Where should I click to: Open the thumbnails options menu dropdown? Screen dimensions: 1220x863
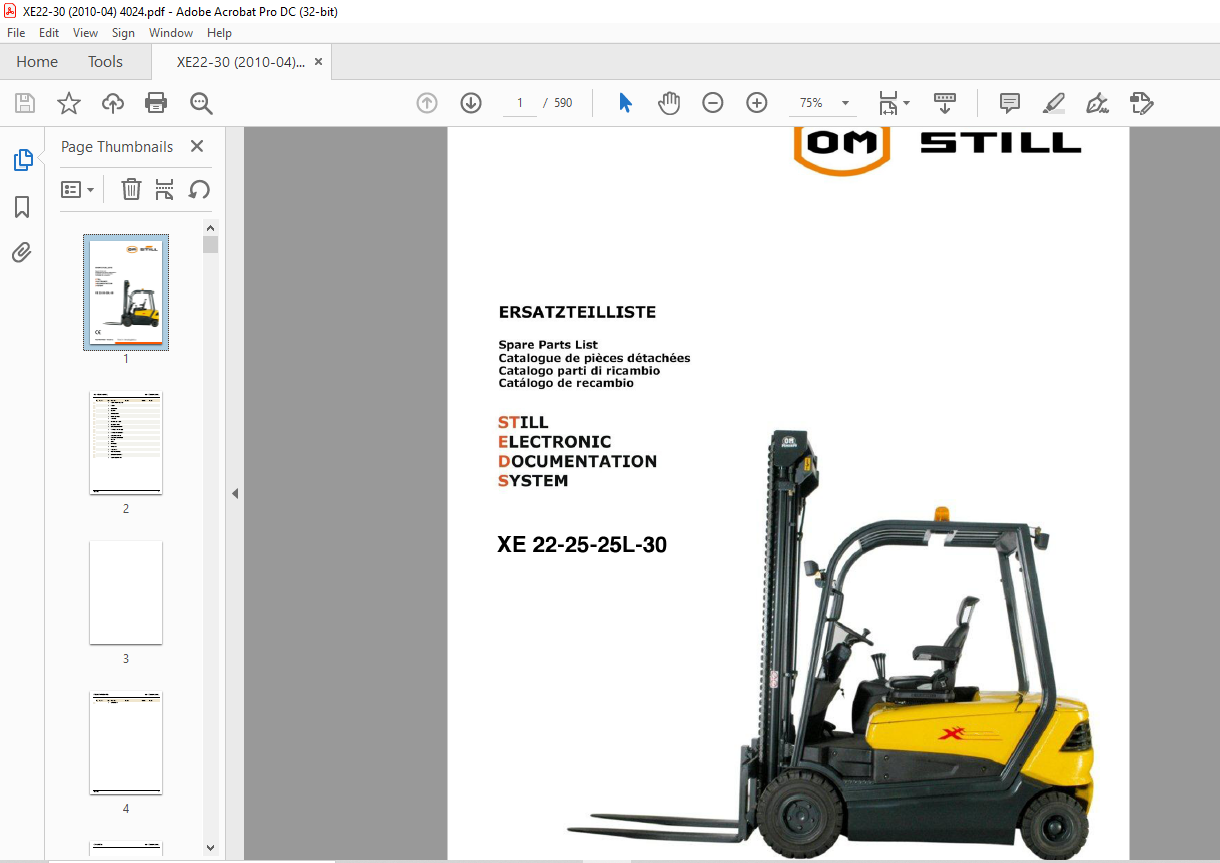click(x=78, y=189)
